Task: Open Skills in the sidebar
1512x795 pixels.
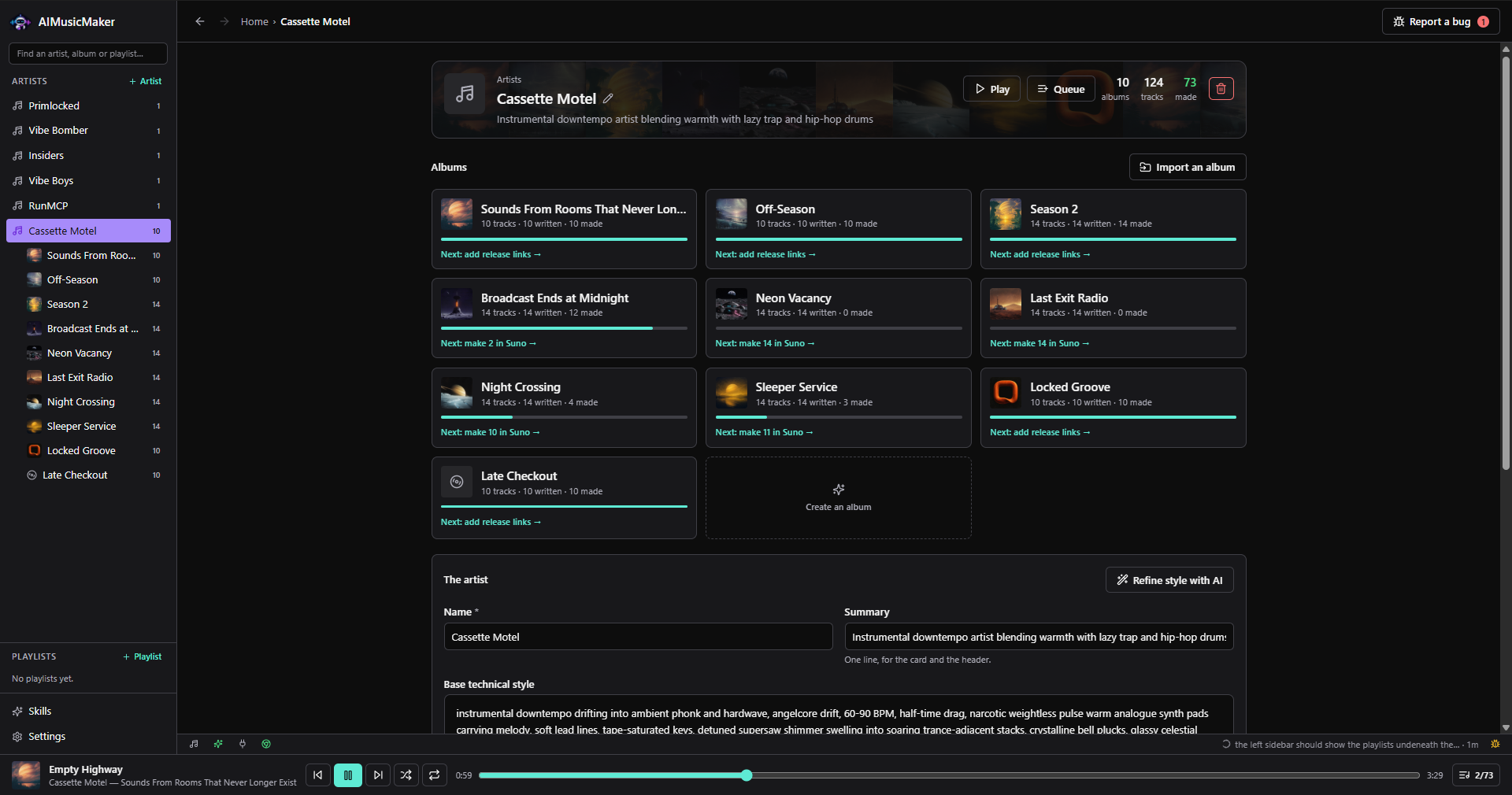Action: [x=88, y=711]
